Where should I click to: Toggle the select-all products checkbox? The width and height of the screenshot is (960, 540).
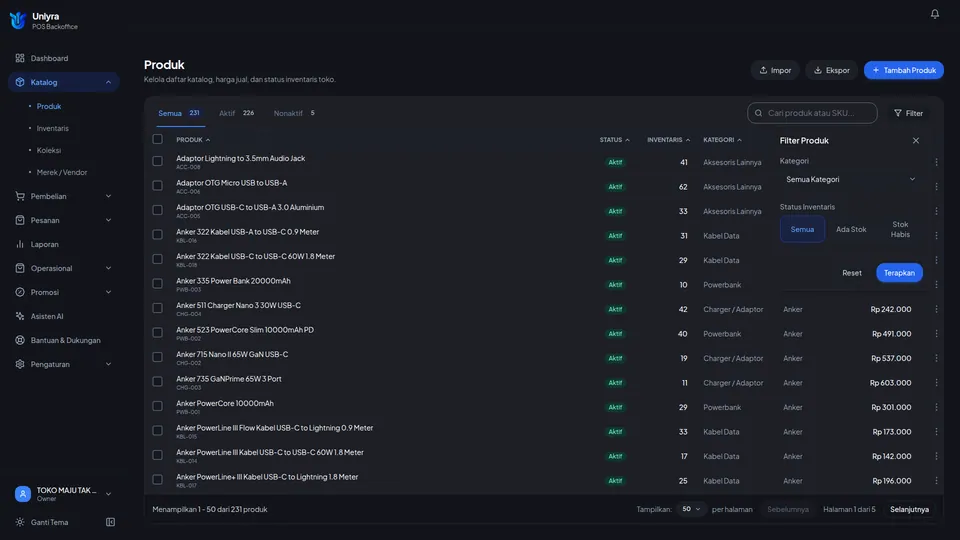pos(157,139)
